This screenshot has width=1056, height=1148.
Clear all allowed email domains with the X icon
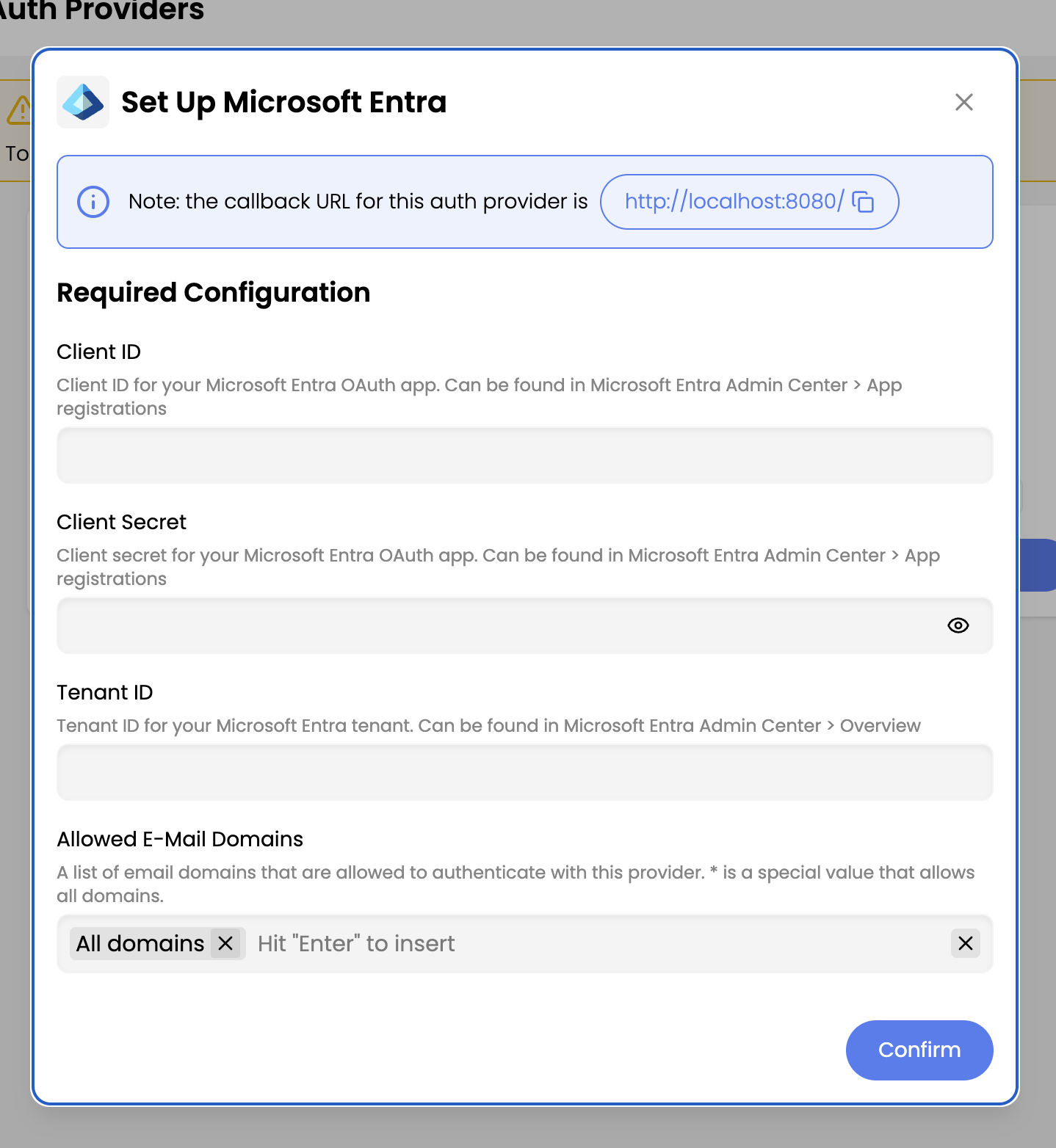coord(965,943)
